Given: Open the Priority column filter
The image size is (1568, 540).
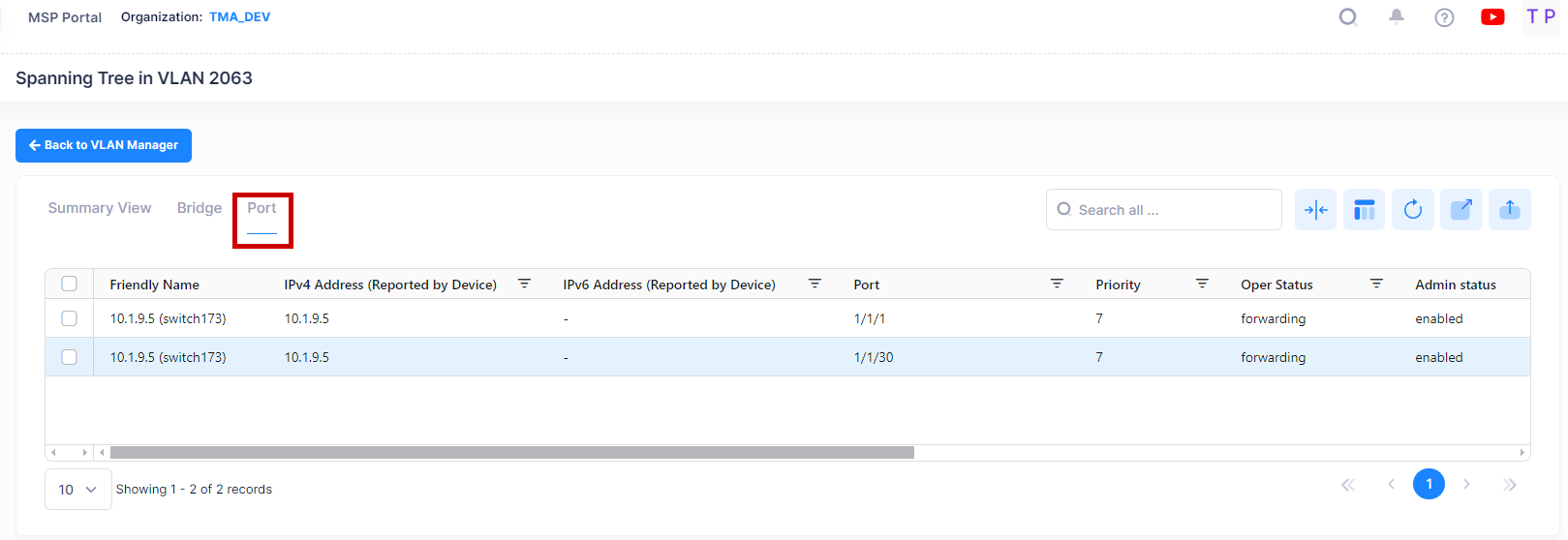Looking at the screenshot, I should (x=1202, y=284).
